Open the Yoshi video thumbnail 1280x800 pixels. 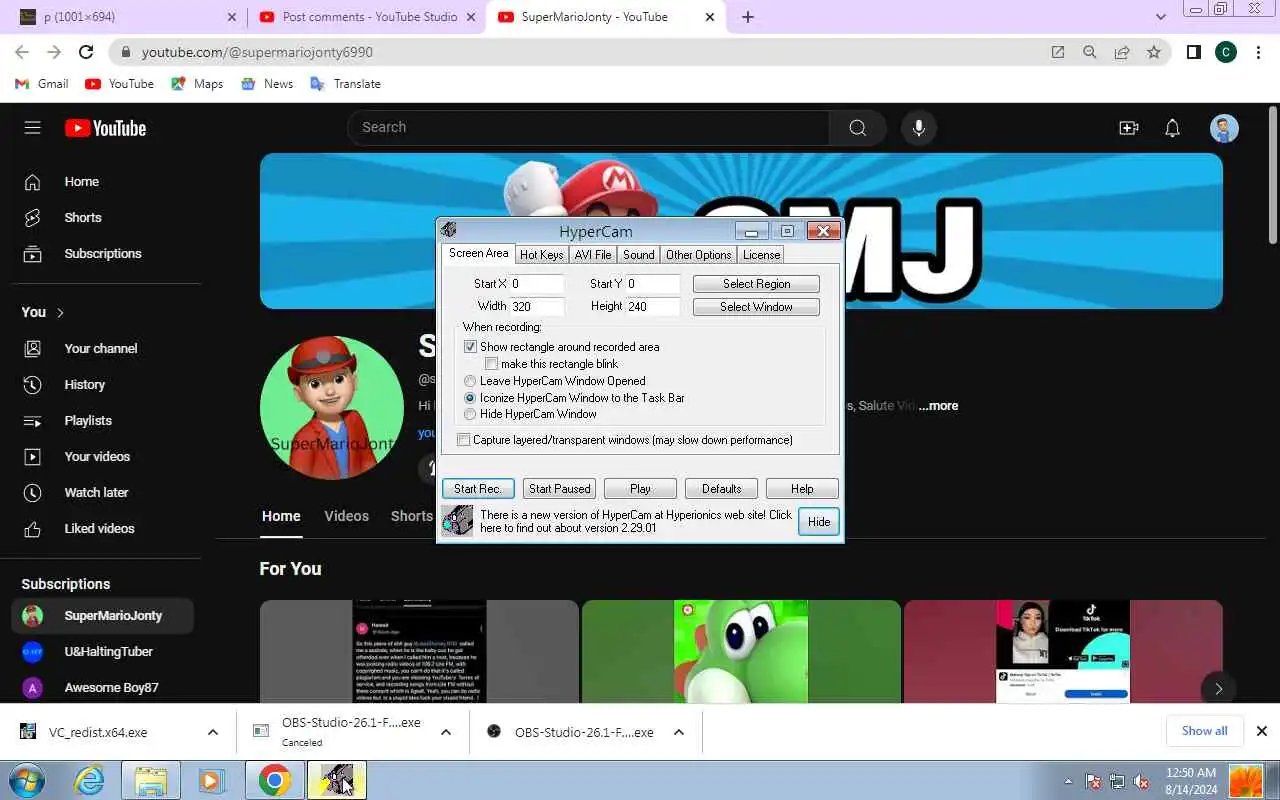pos(741,651)
